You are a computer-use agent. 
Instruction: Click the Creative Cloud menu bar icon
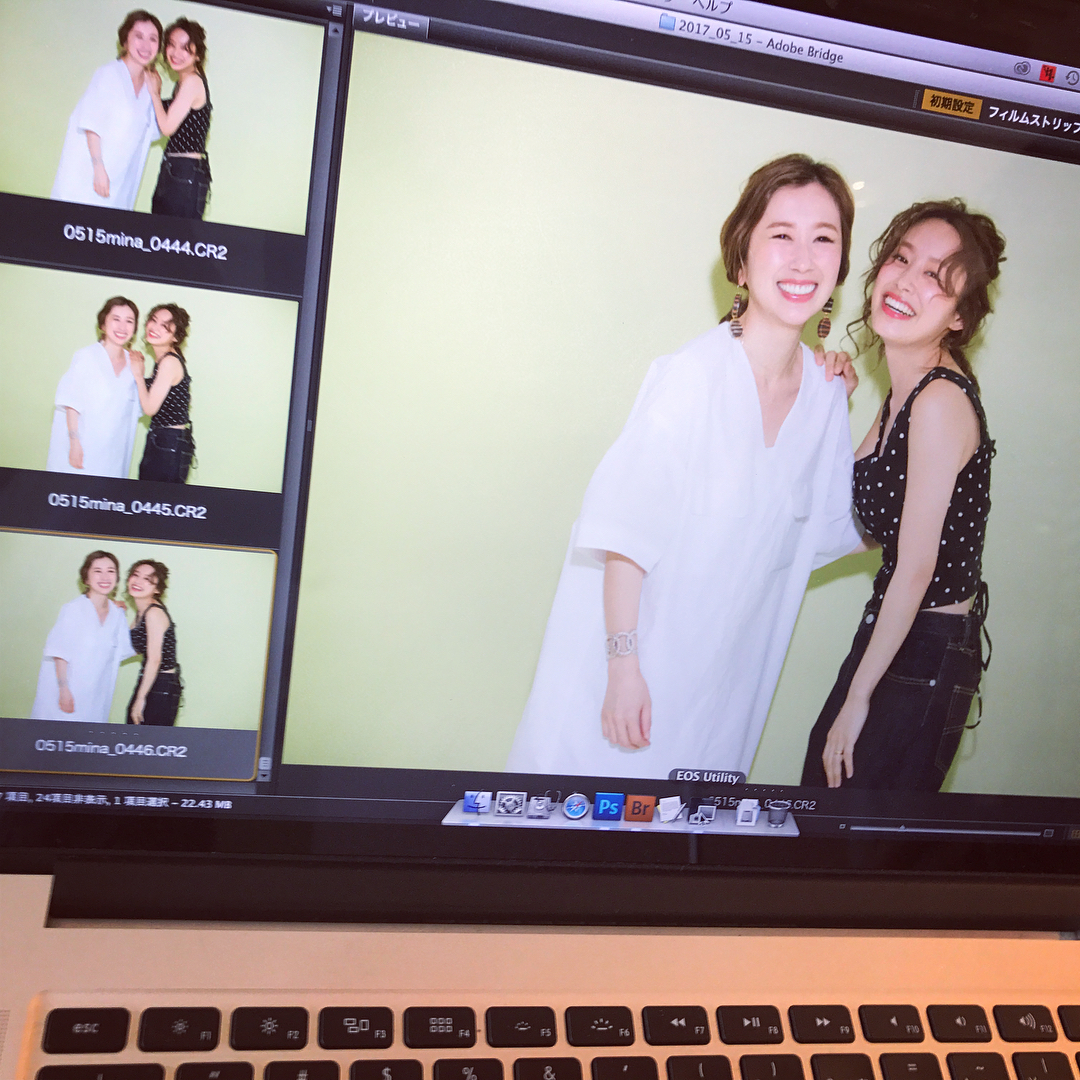point(1021,69)
